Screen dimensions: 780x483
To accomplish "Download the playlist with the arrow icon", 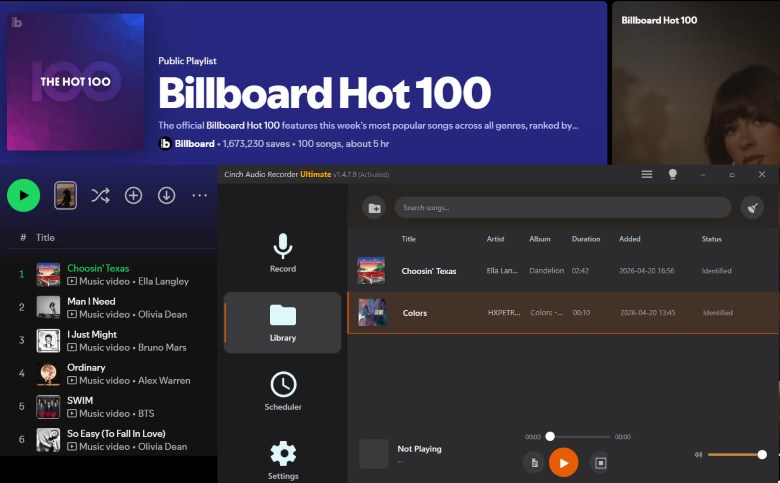I will click(x=167, y=195).
